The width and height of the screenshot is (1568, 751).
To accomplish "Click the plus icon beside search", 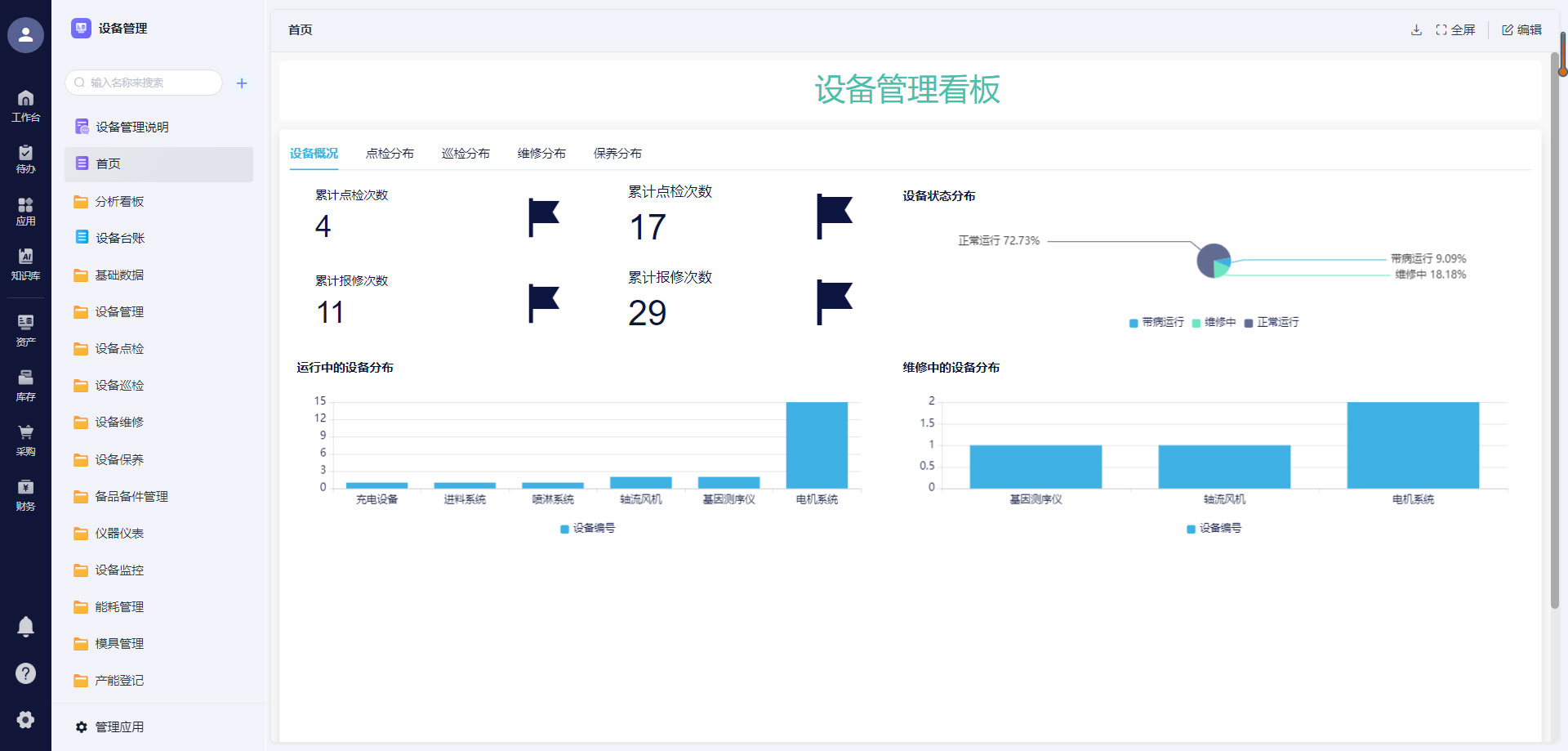I will tap(242, 83).
